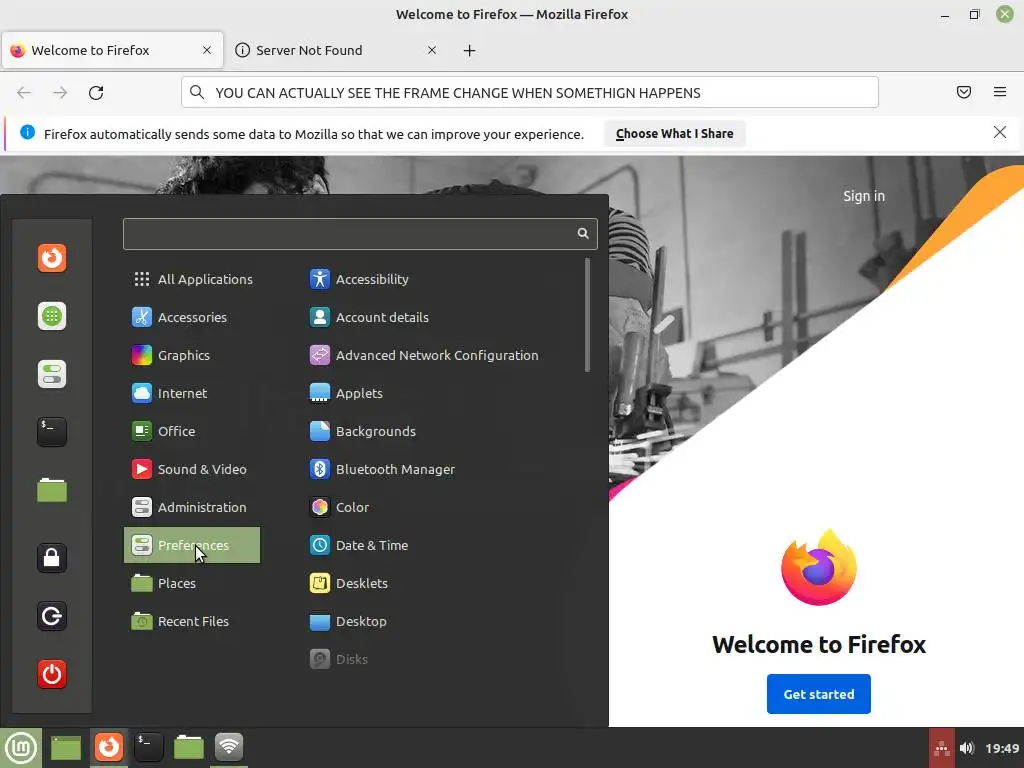Image resolution: width=1024 pixels, height=768 pixels.
Task: Select Graphics category
Action: point(192,355)
